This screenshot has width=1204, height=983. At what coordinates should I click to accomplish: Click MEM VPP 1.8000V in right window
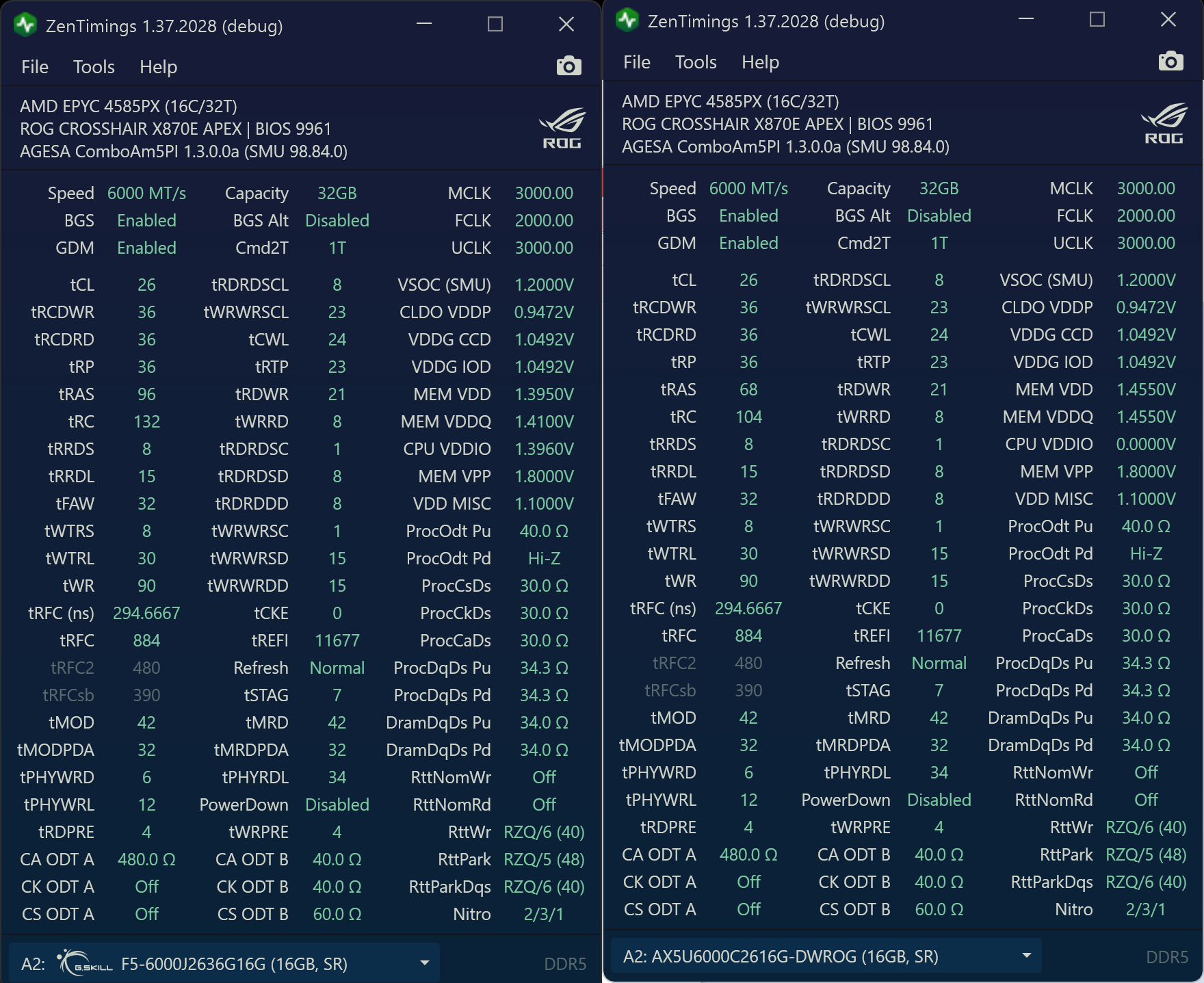[1147, 472]
